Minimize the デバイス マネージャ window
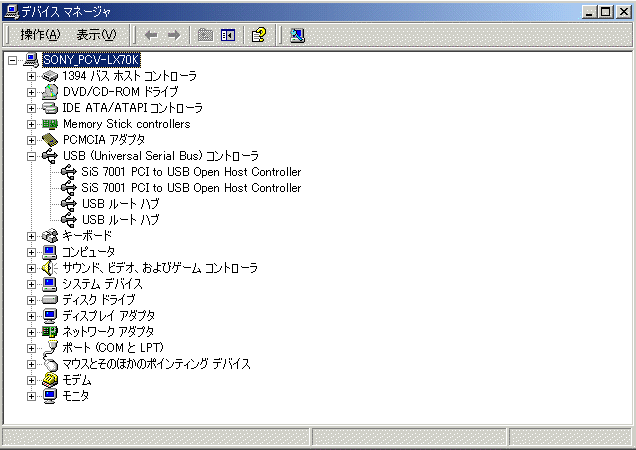Screen dimensions: 636x450 coord(589,12)
